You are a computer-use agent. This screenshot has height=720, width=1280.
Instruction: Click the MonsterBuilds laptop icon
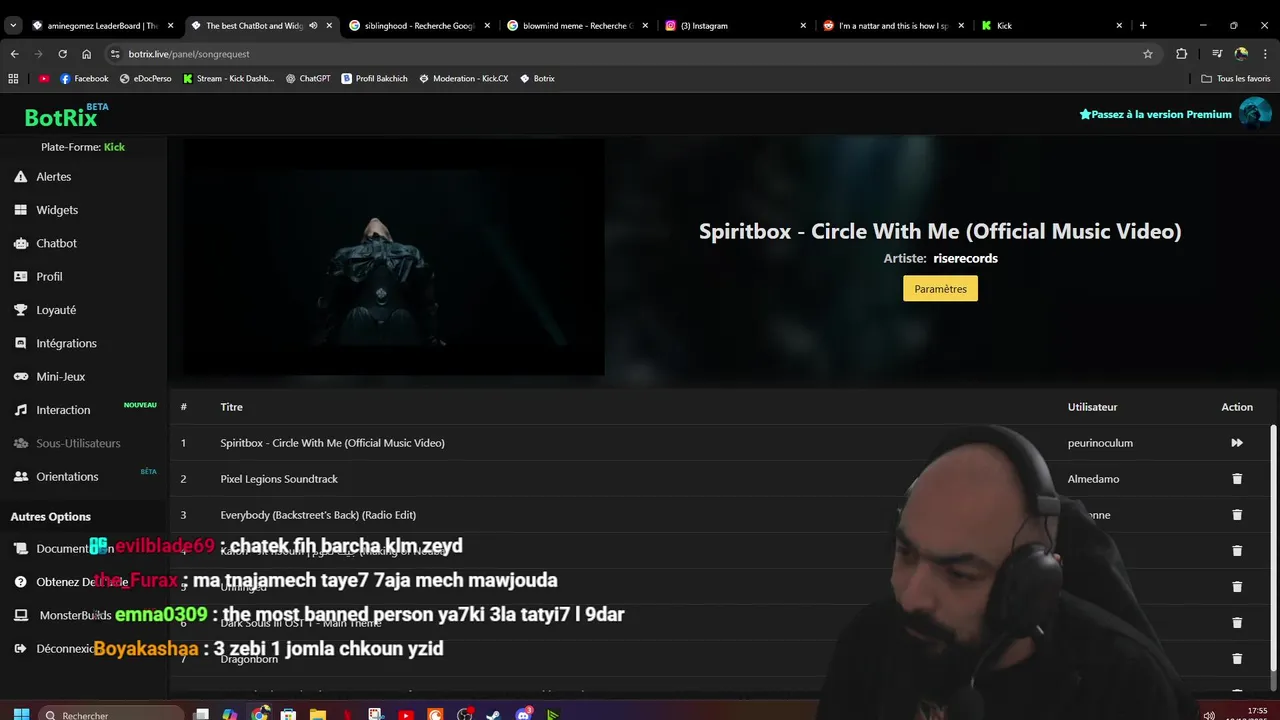pyautogui.click(x=20, y=615)
